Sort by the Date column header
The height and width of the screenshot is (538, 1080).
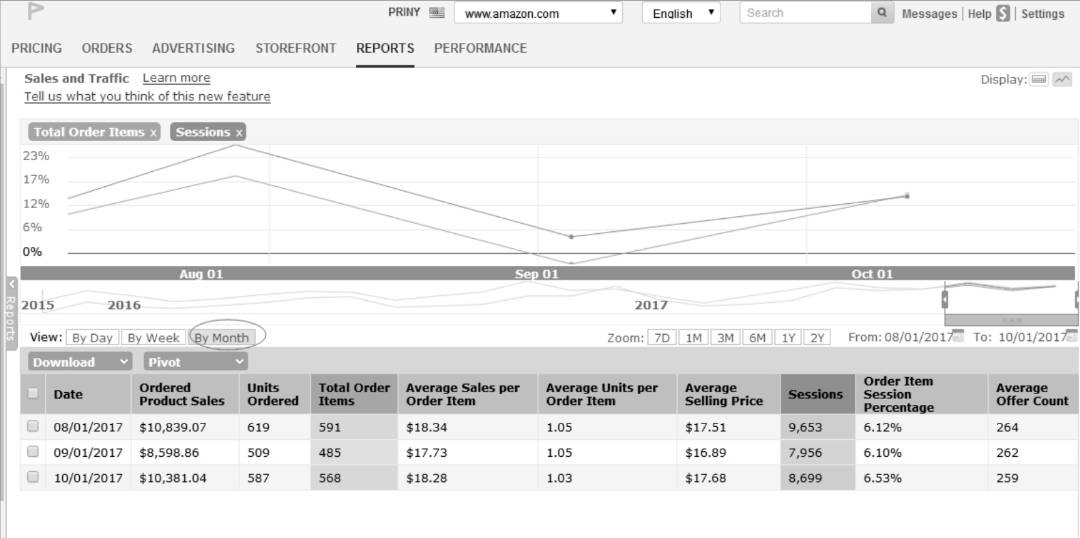tap(88, 394)
